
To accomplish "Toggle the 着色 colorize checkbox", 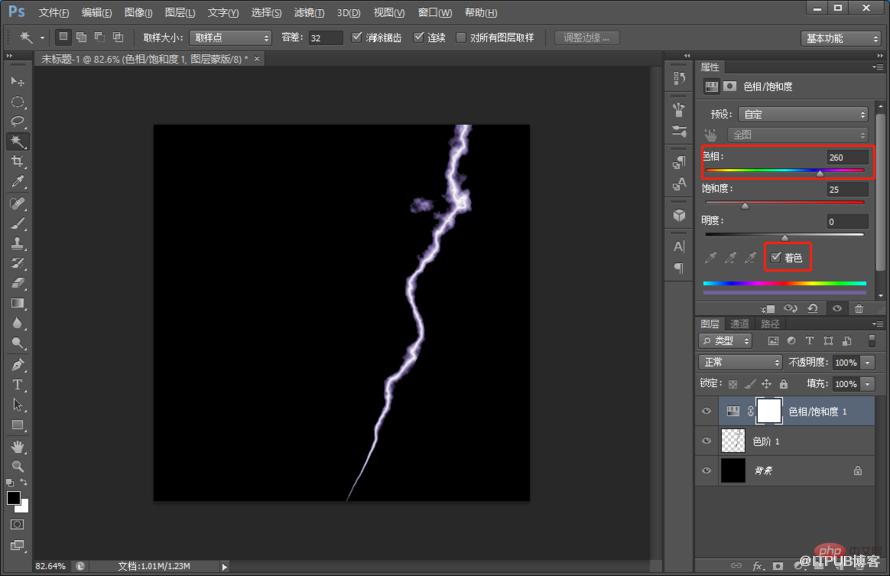I will tap(776, 257).
